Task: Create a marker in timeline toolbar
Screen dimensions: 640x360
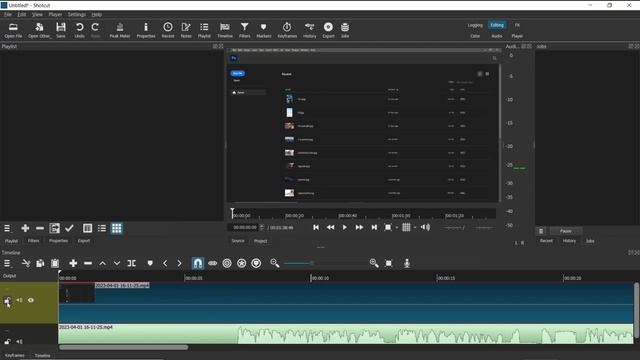Action: coord(150,263)
